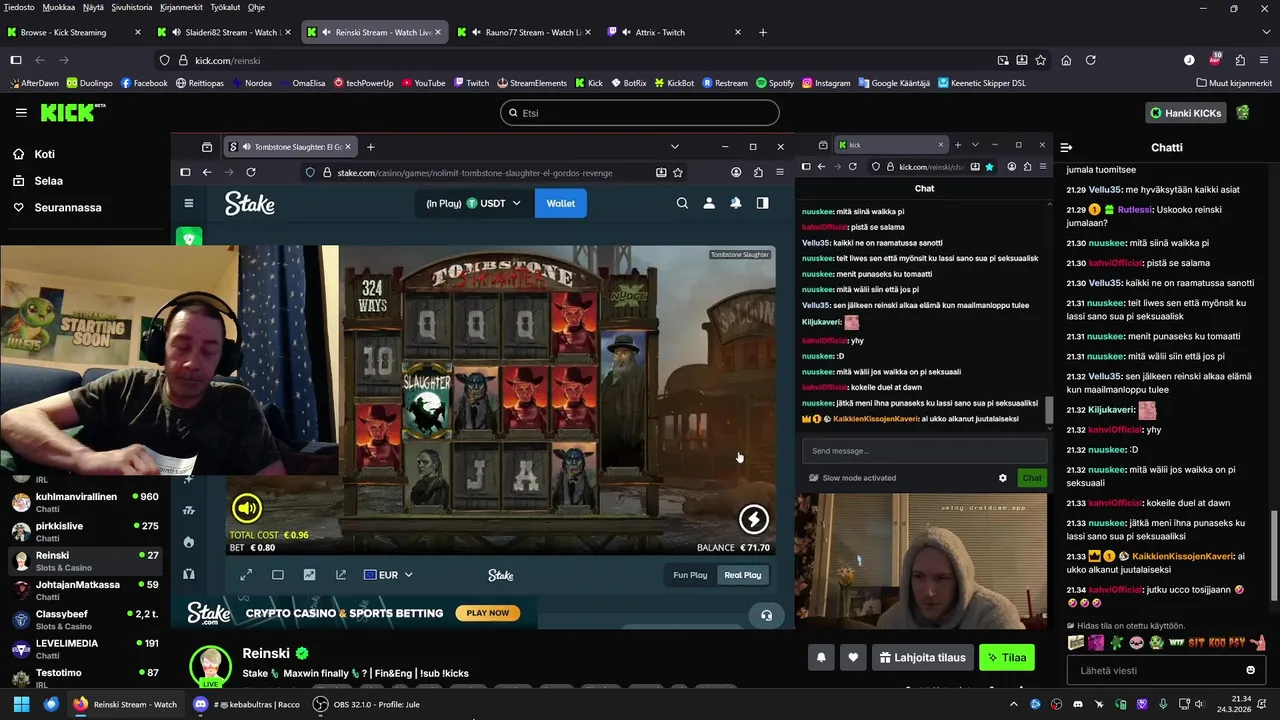Image resolution: width=1280 pixels, height=720 pixels.
Task: Click the PLAY NOW banner button
Action: [x=488, y=613]
